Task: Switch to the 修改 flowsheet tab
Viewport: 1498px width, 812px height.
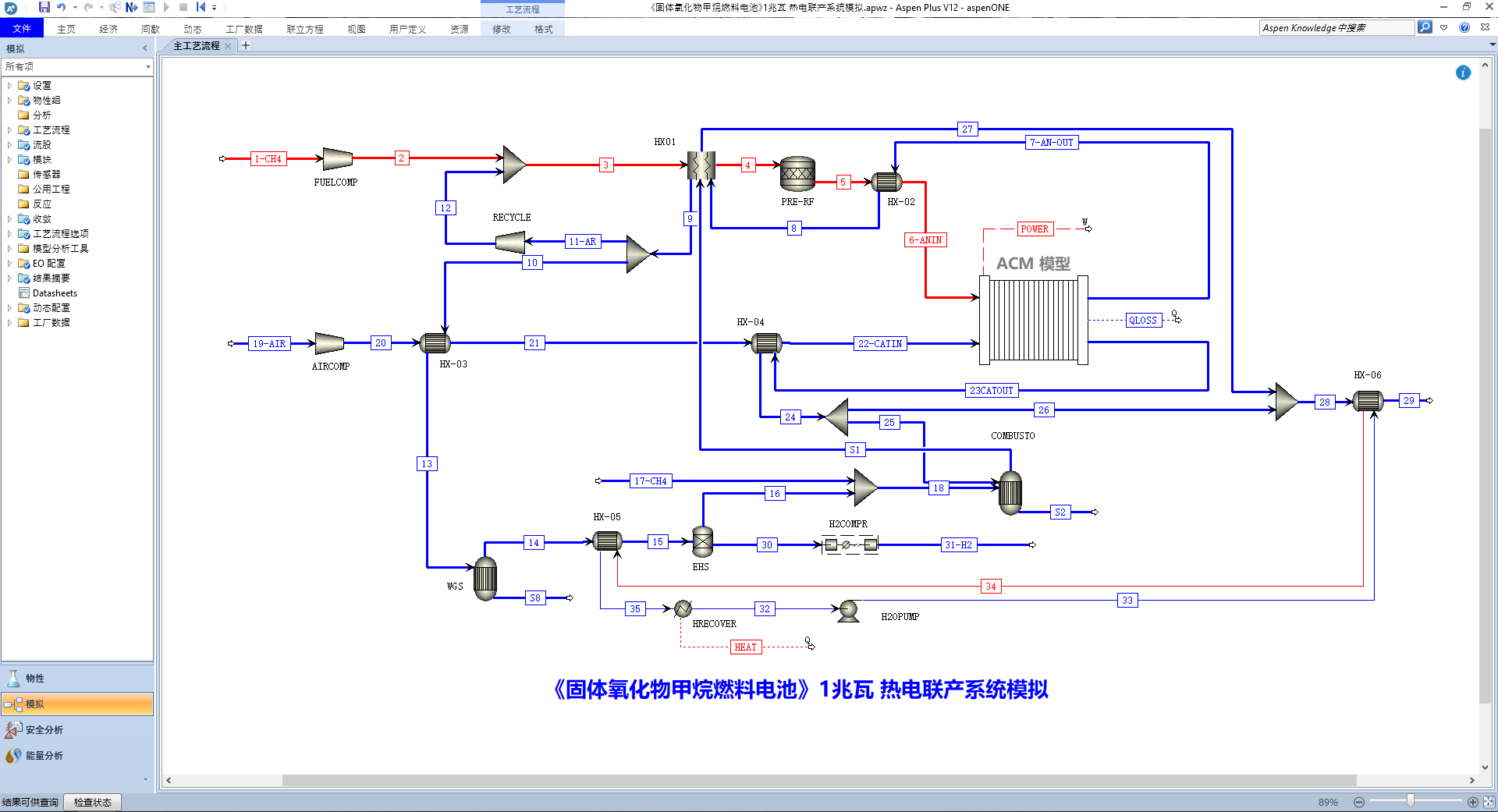Action: click(x=502, y=29)
